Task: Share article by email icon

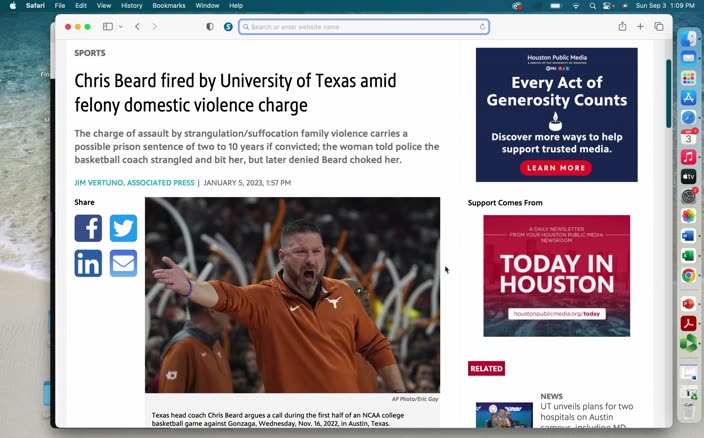Action: (x=123, y=263)
